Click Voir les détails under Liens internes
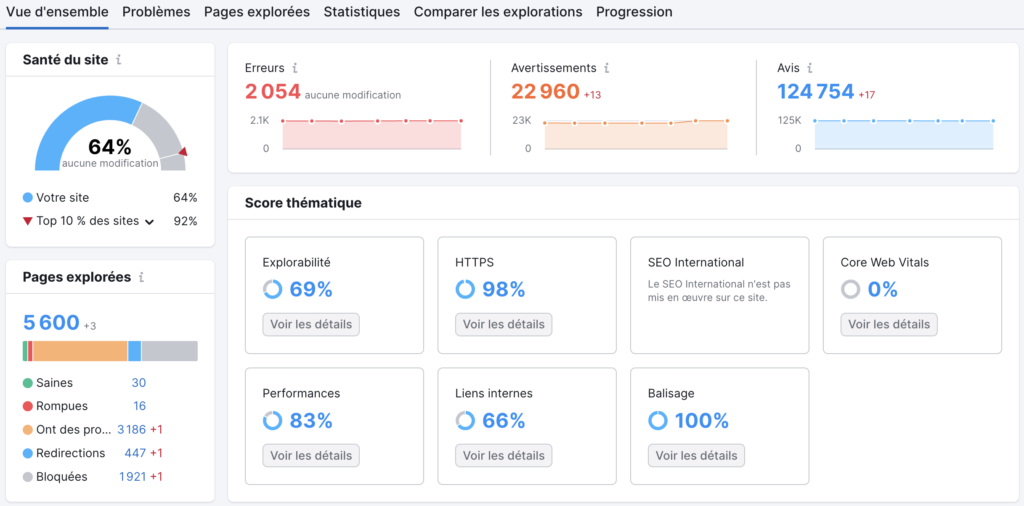 [504, 456]
